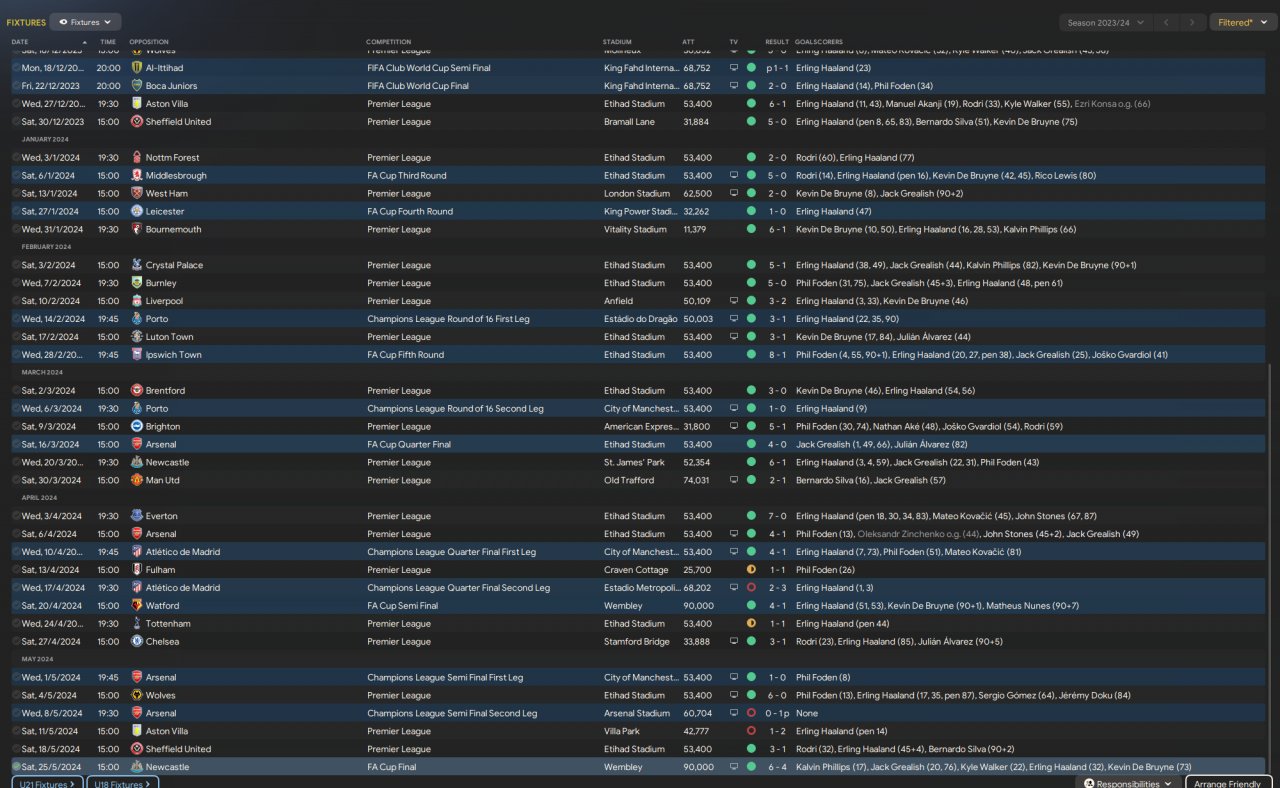This screenshot has height=788, width=1280.
Task: Click the TV icon on the FA Cup Final row
Action: [734, 767]
